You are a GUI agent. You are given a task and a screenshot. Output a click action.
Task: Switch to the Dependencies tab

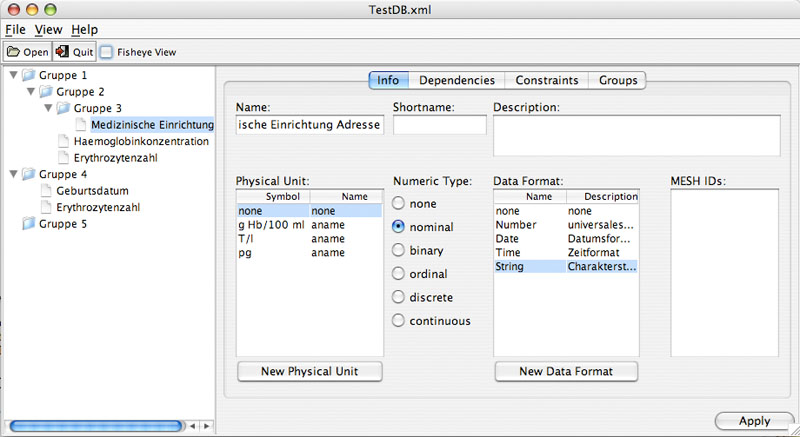click(x=457, y=80)
